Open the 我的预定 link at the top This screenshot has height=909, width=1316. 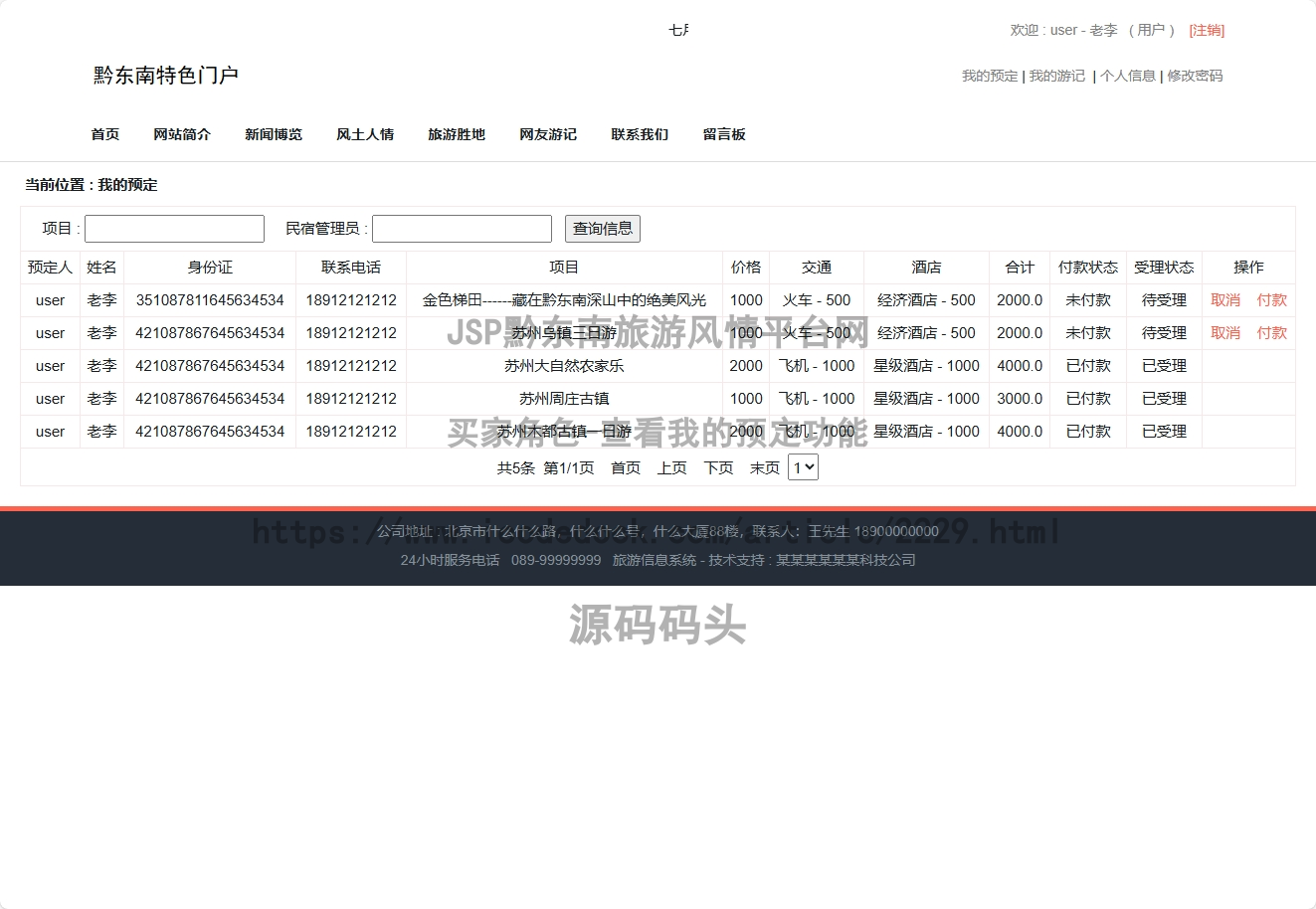click(990, 76)
